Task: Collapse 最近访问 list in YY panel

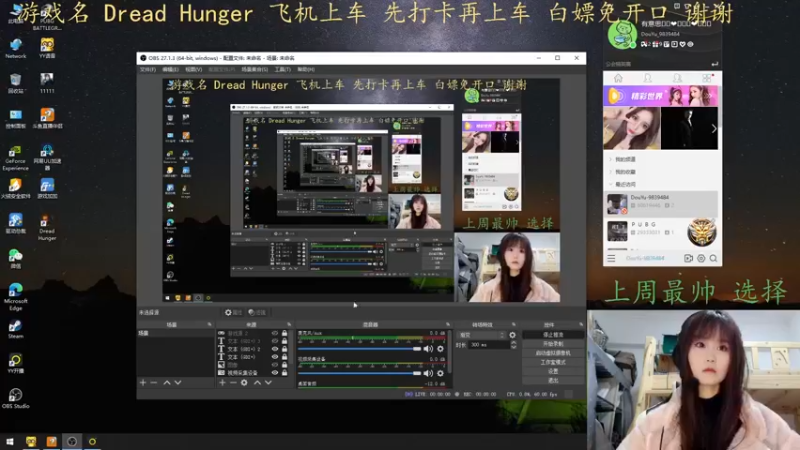Action: click(611, 184)
